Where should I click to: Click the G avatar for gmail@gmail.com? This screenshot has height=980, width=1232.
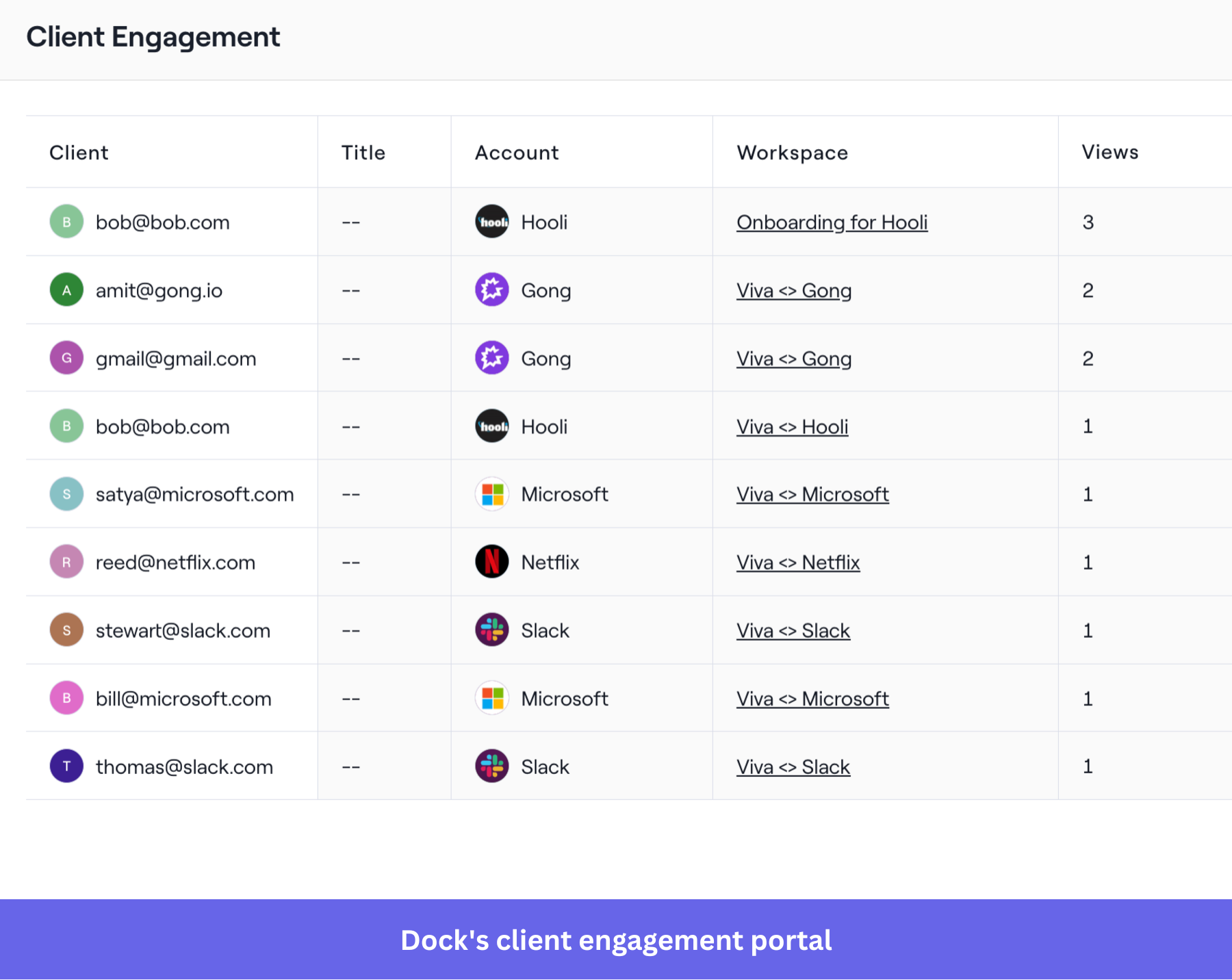tap(66, 358)
